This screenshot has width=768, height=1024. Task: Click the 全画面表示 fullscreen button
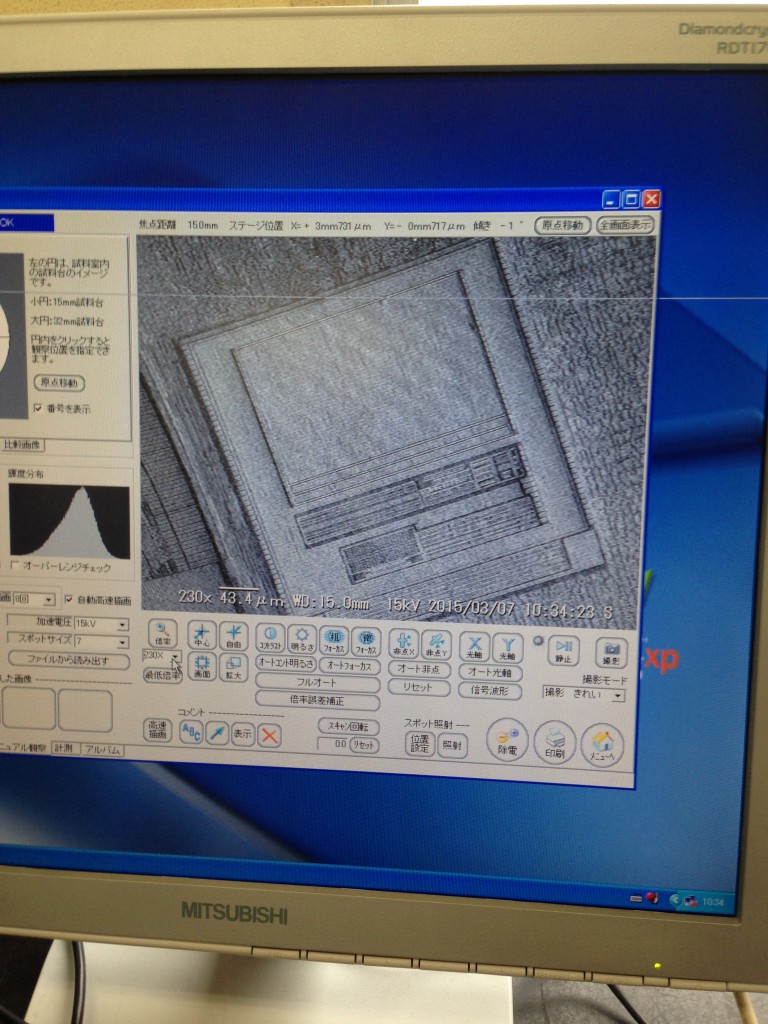pyautogui.click(x=625, y=225)
